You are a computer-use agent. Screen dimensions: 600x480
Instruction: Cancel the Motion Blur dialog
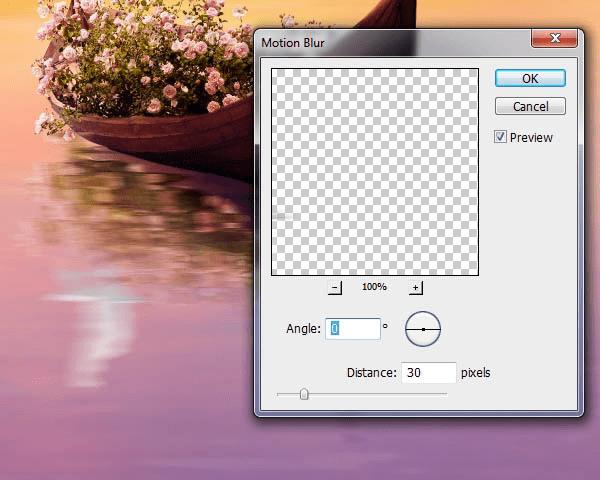click(x=530, y=106)
